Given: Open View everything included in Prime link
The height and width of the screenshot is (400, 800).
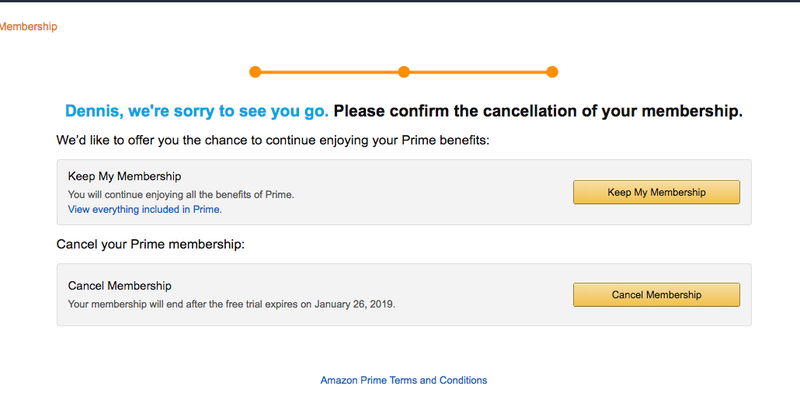Looking at the screenshot, I should point(145,210).
